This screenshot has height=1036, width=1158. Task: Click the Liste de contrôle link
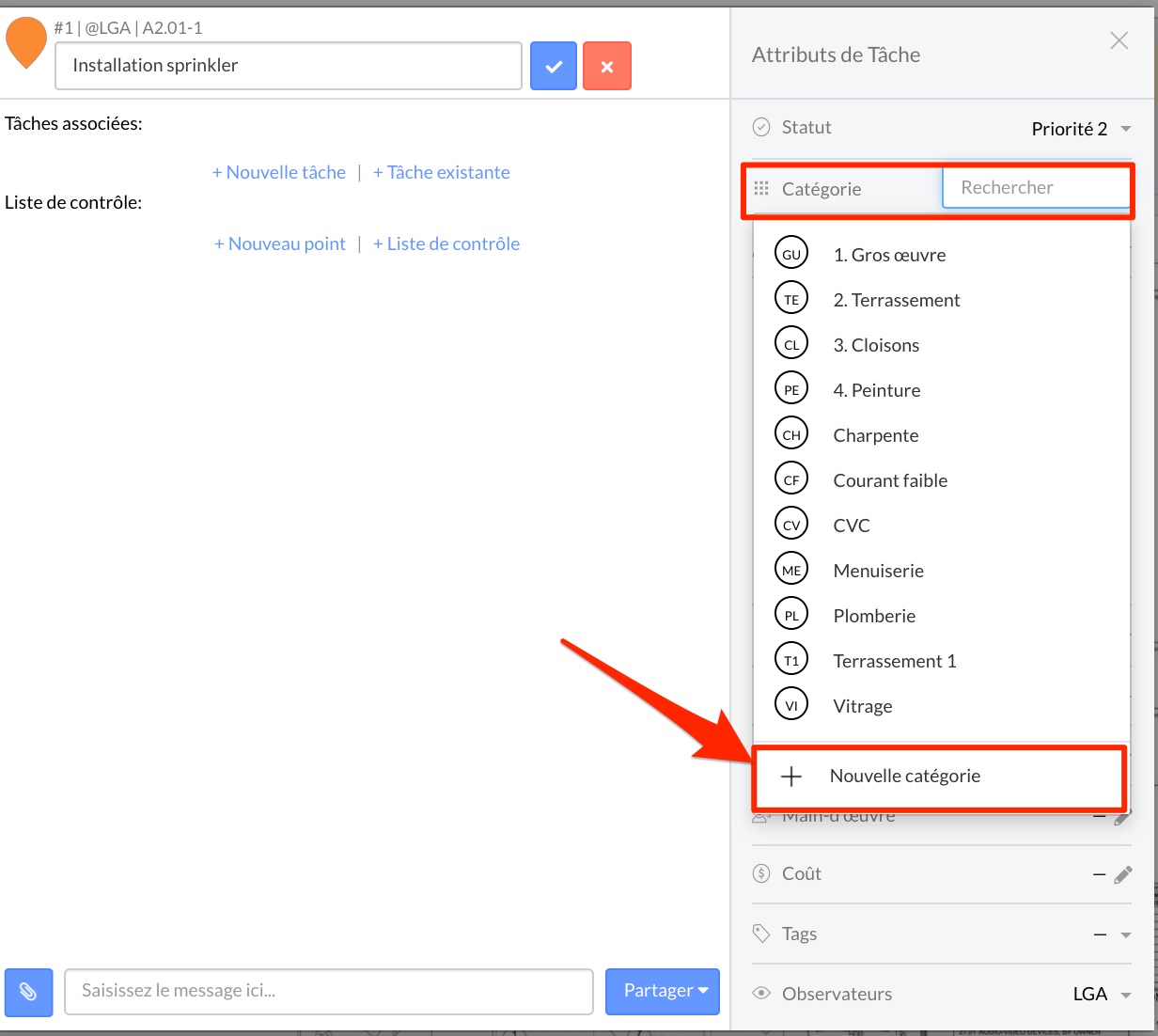point(446,243)
